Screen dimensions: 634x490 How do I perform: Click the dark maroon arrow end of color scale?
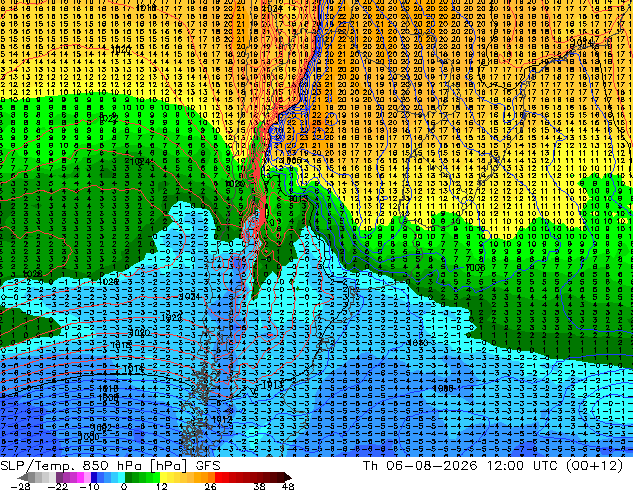[287, 477]
